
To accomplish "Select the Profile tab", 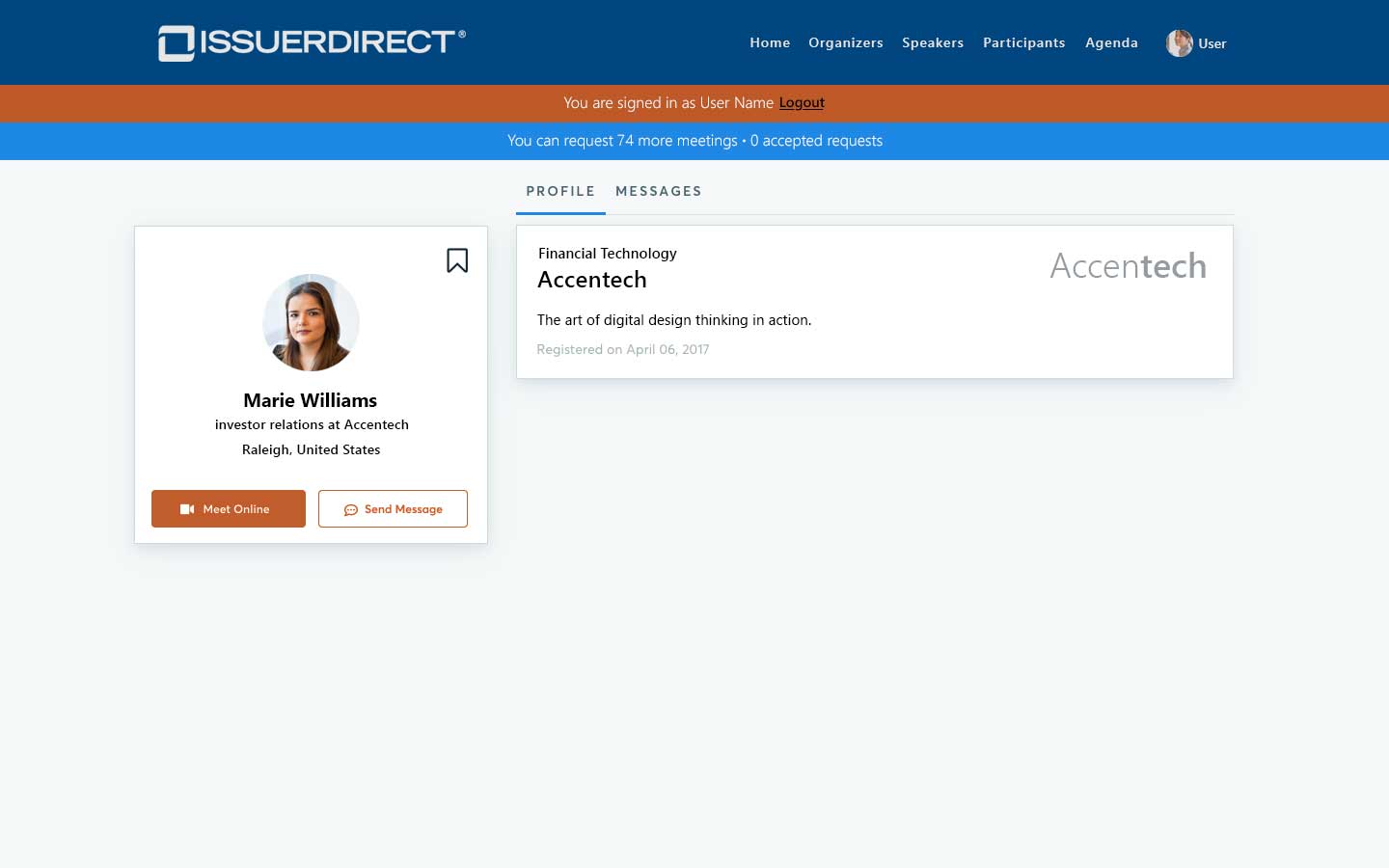I will point(560,191).
